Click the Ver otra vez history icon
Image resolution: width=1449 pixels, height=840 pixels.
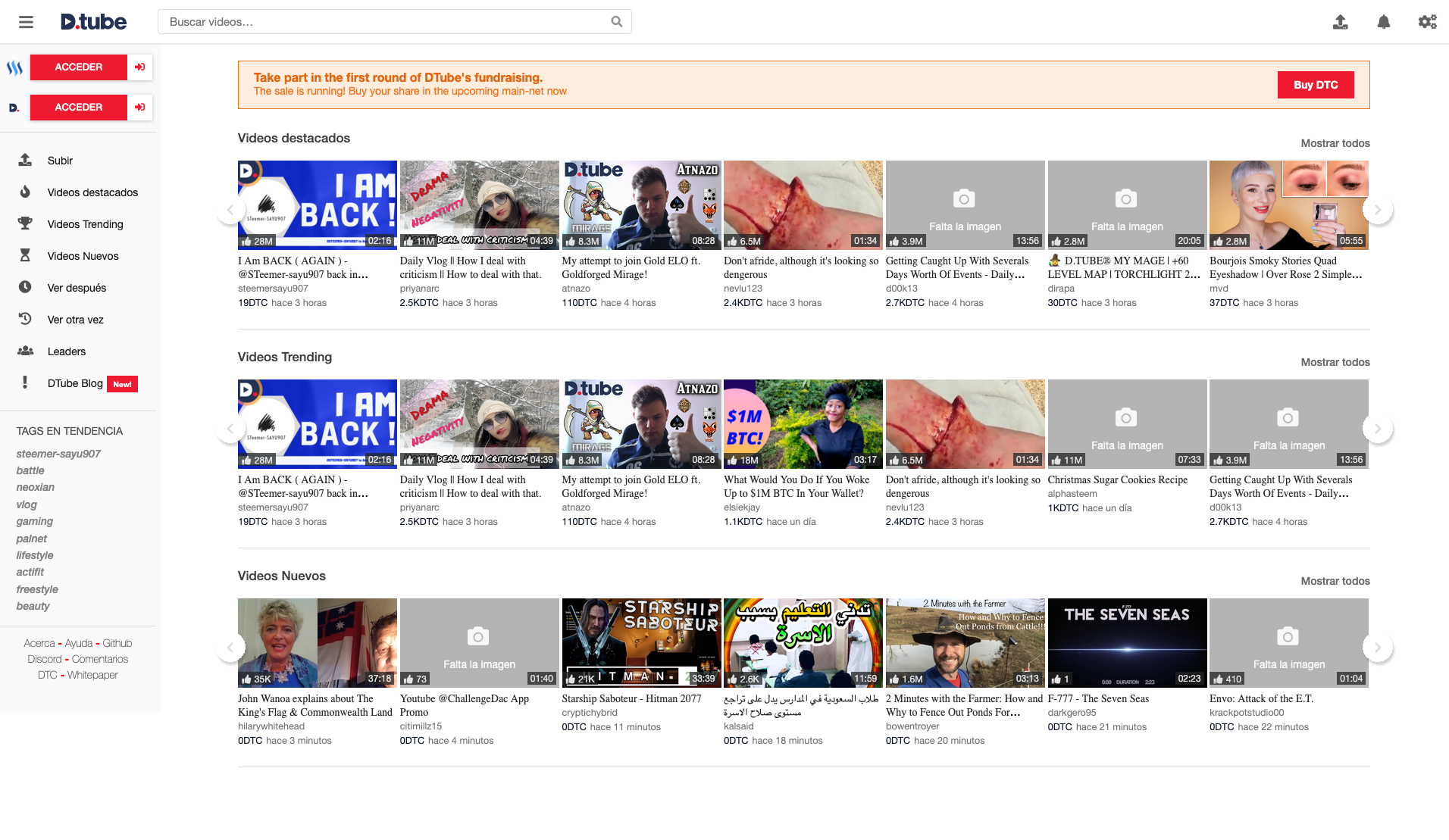click(x=25, y=319)
